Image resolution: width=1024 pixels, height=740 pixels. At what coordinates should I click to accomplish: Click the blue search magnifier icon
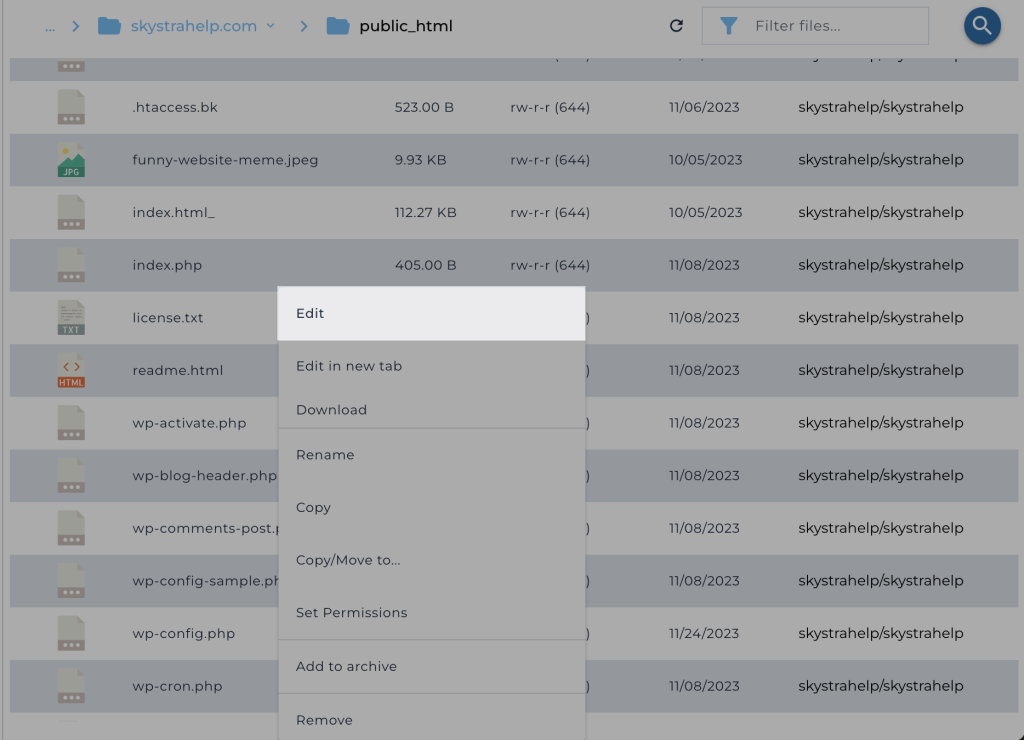click(982, 26)
